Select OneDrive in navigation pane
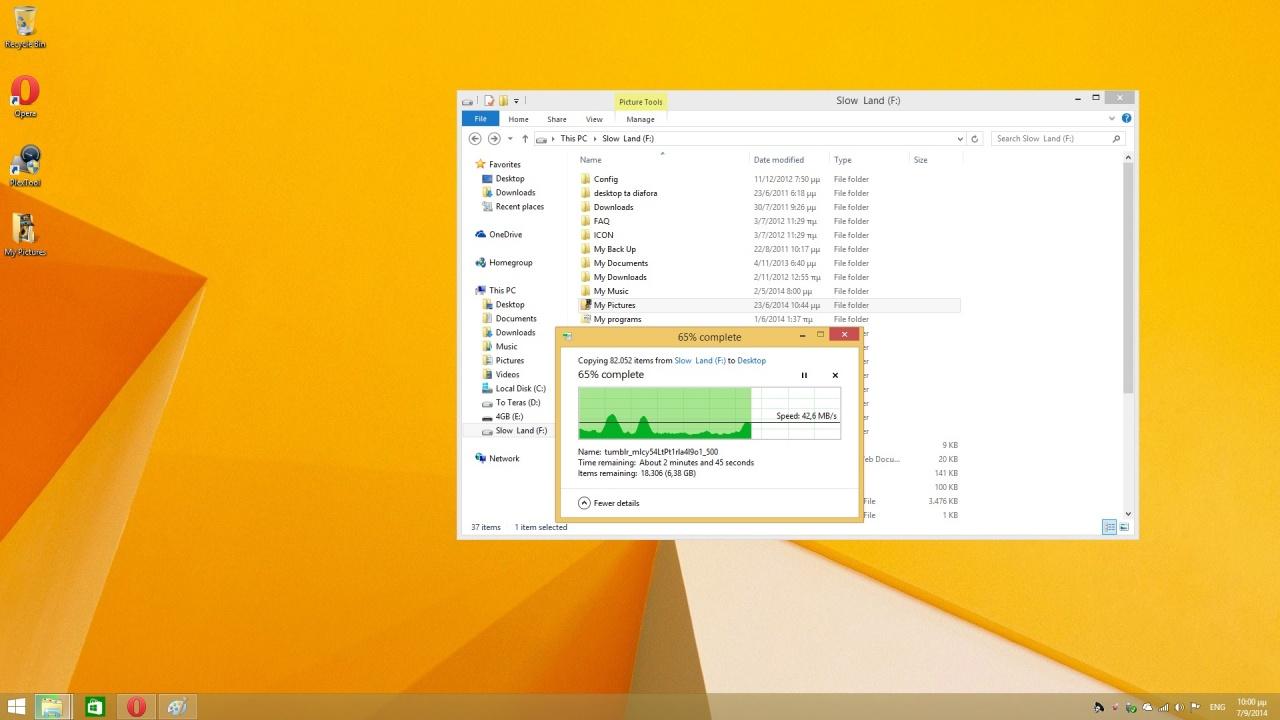This screenshot has width=1280, height=720. point(505,235)
